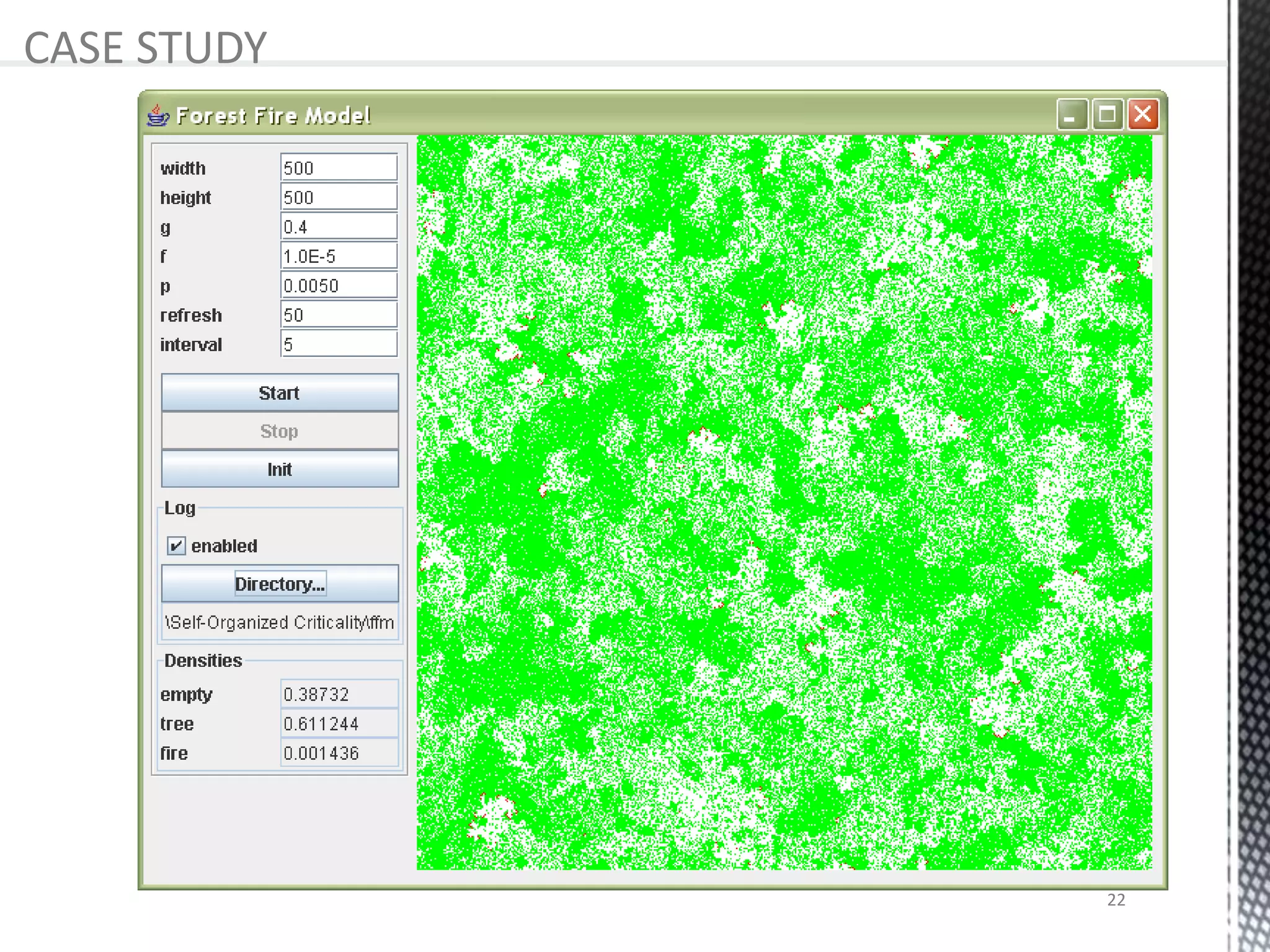This screenshot has height=952, width=1270.
Task: Click into the height input field
Action: pyautogui.click(x=339, y=198)
